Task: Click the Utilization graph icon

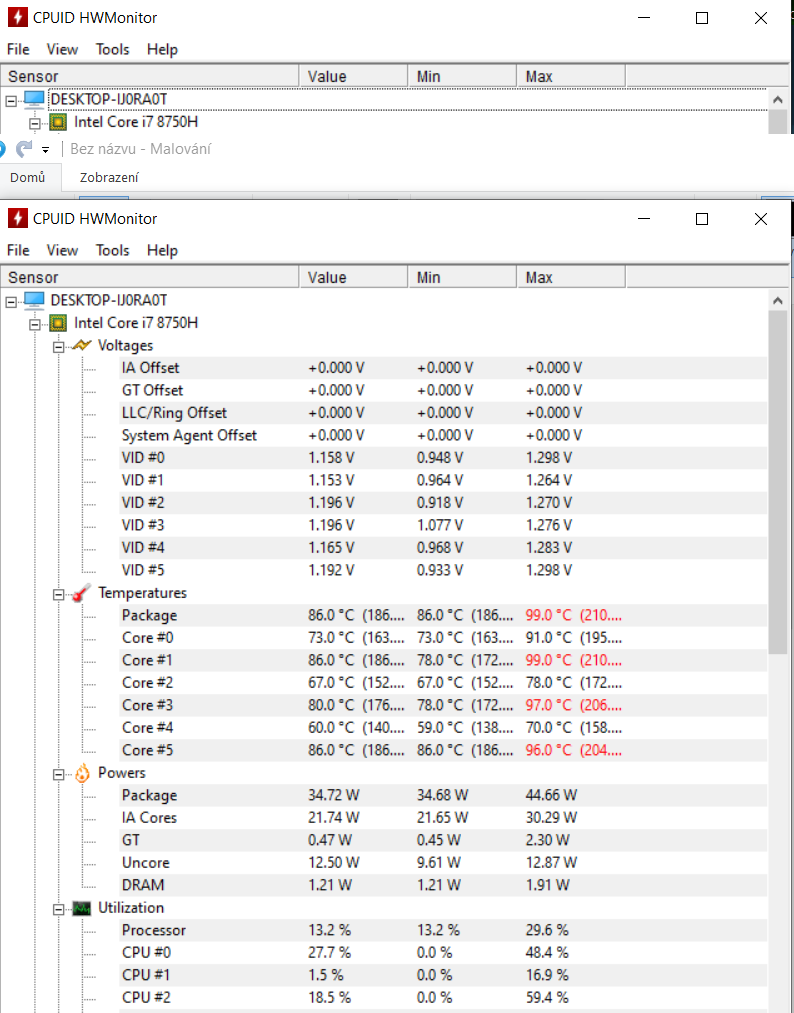Action: tap(81, 908)
